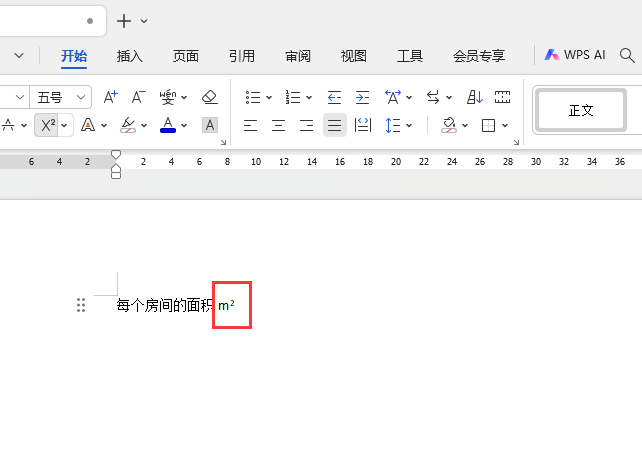The height and width of the screenshot is (453, 642).
Task: Expand text effects dropdown arrow
Action: [x=104, y=125]
